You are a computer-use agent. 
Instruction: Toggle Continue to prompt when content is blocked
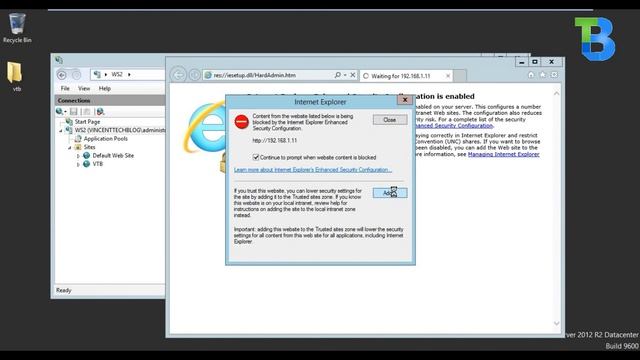pos(256,157)
